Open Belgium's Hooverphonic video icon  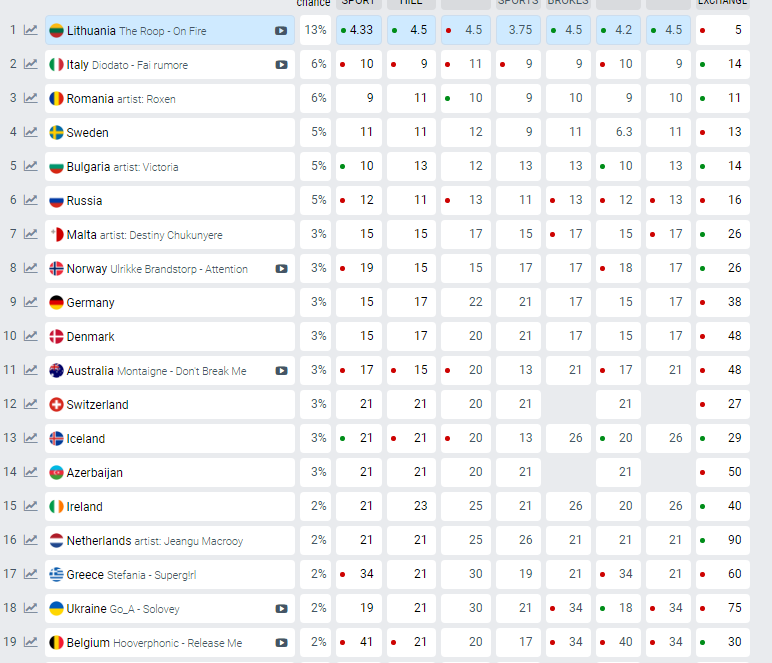tap(281, 642)
